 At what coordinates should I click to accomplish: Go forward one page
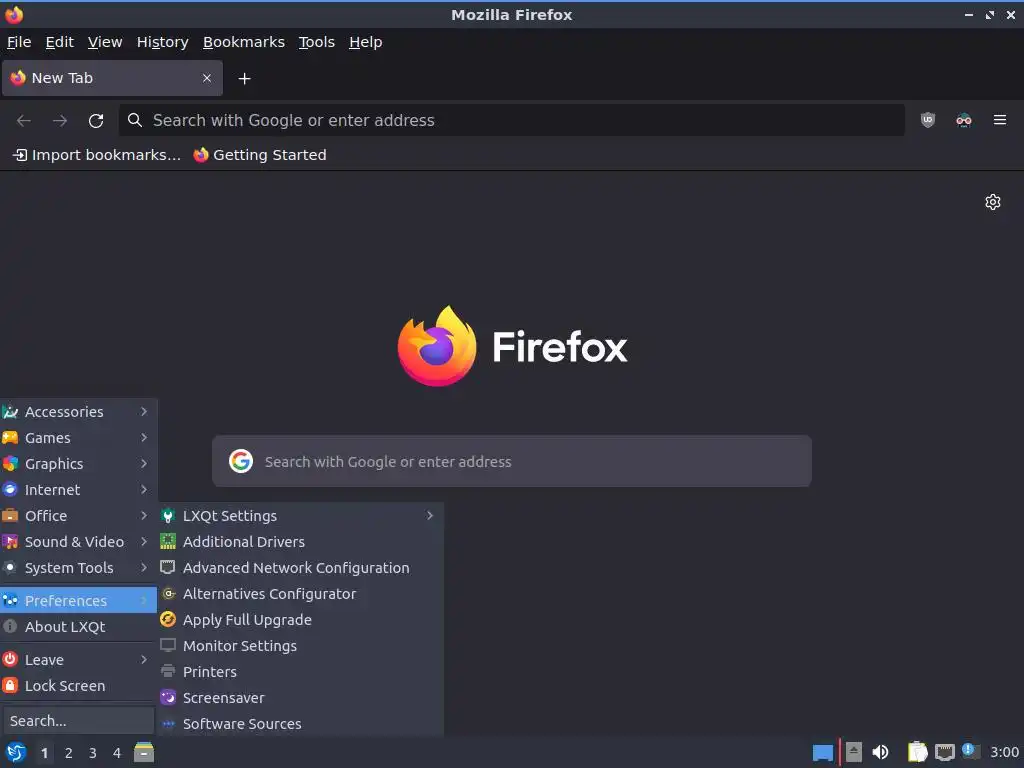pos(60,120)
